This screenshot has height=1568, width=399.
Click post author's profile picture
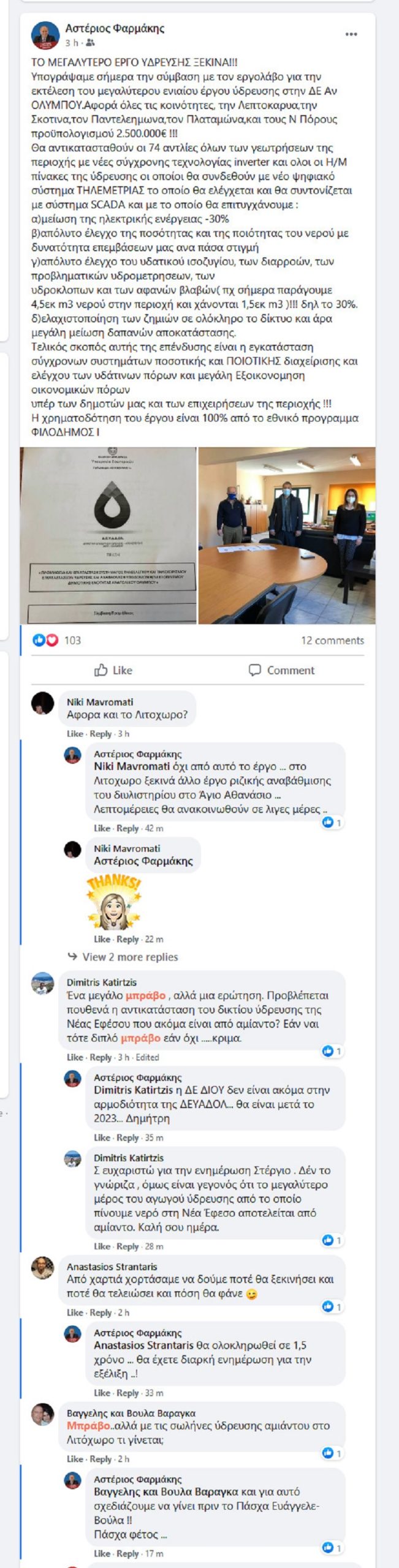[x=45, y=36]
